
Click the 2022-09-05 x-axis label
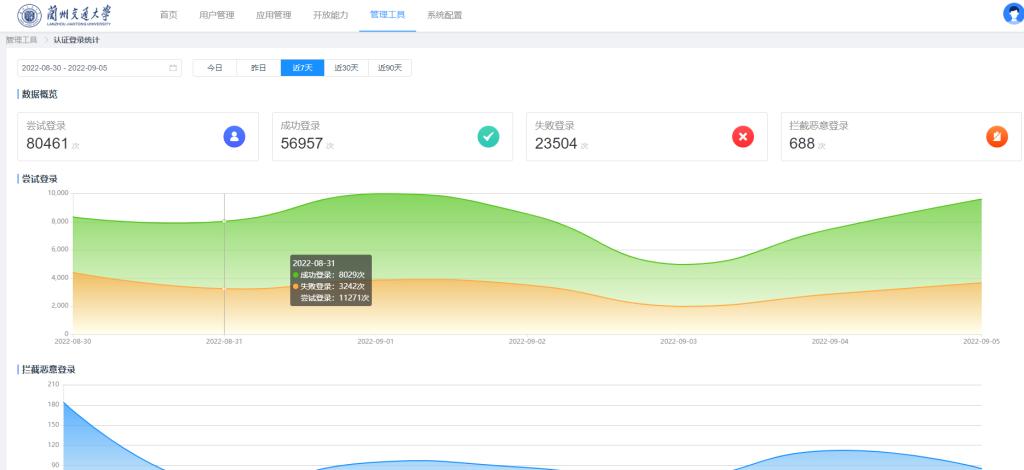982,341
